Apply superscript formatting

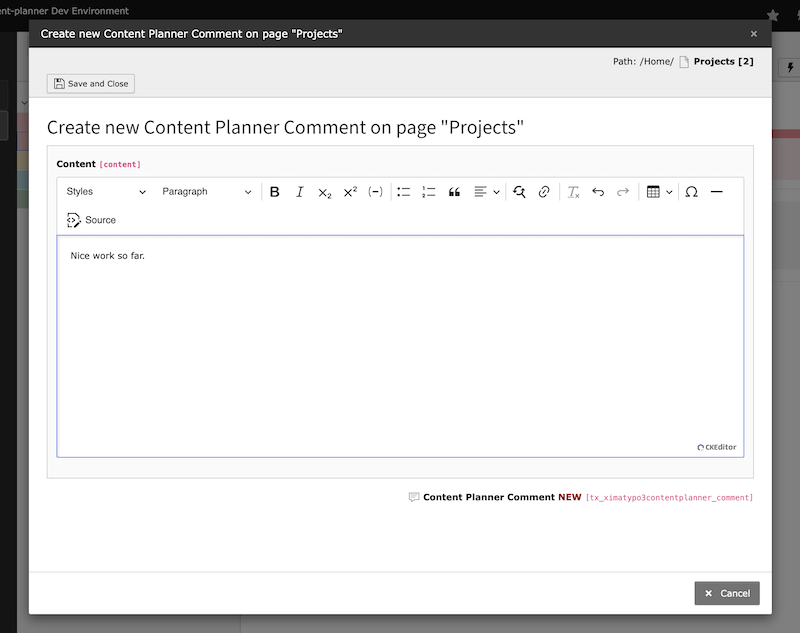[x=349, y=191]
